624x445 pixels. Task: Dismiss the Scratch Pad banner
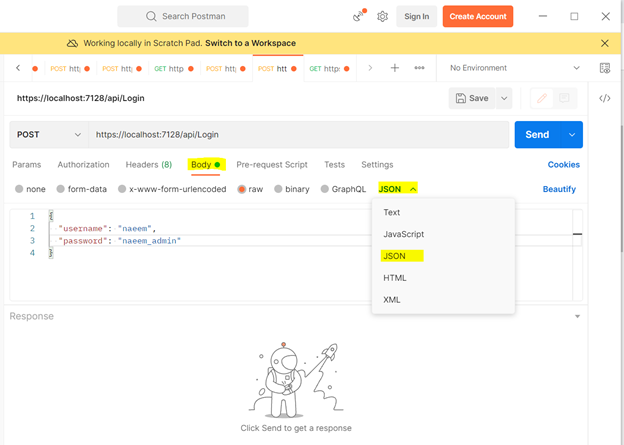(x=604, y=43)
